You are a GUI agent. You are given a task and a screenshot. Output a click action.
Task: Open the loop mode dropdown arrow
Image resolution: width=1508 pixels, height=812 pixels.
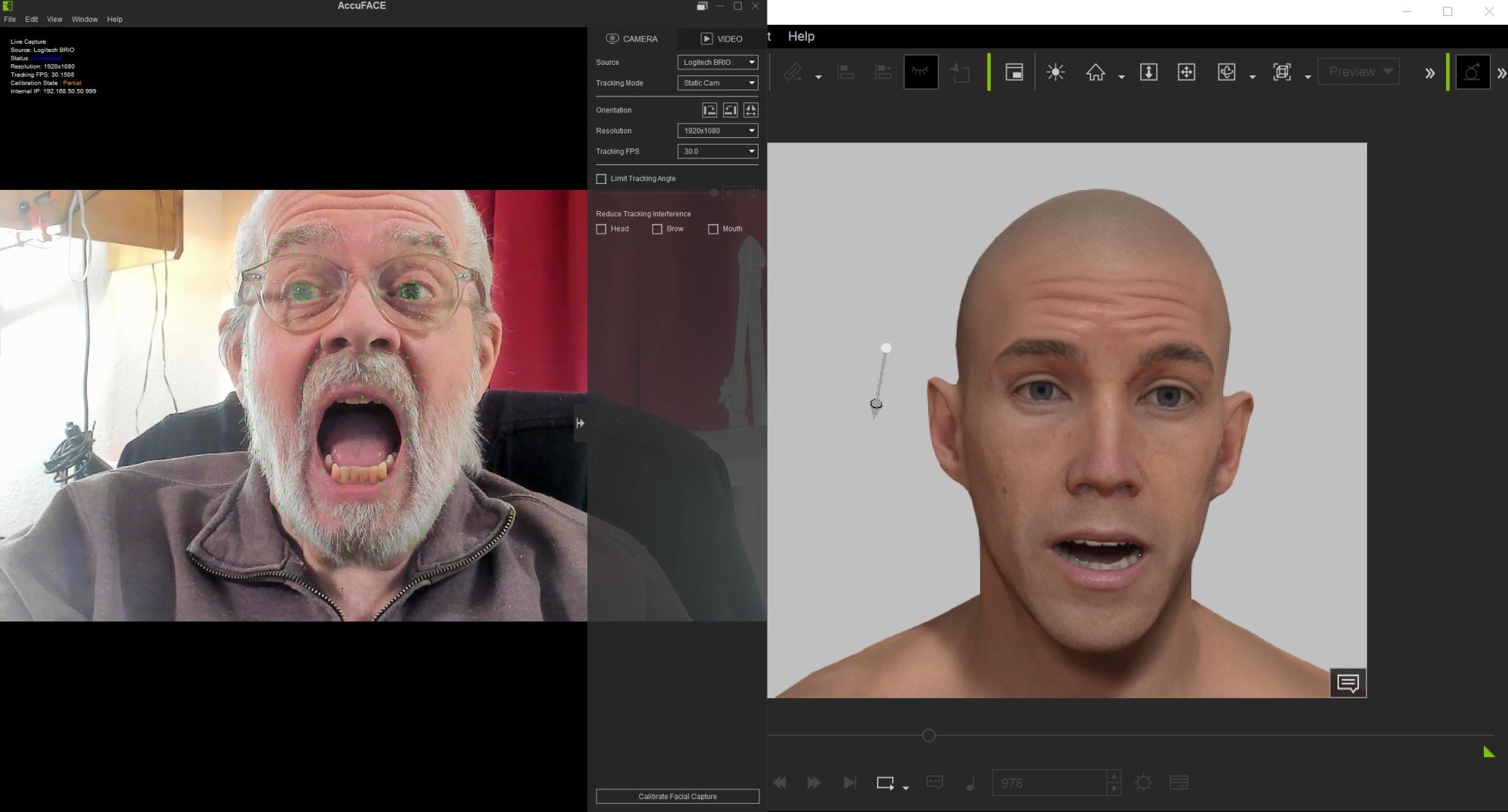[x=906, y=788]
